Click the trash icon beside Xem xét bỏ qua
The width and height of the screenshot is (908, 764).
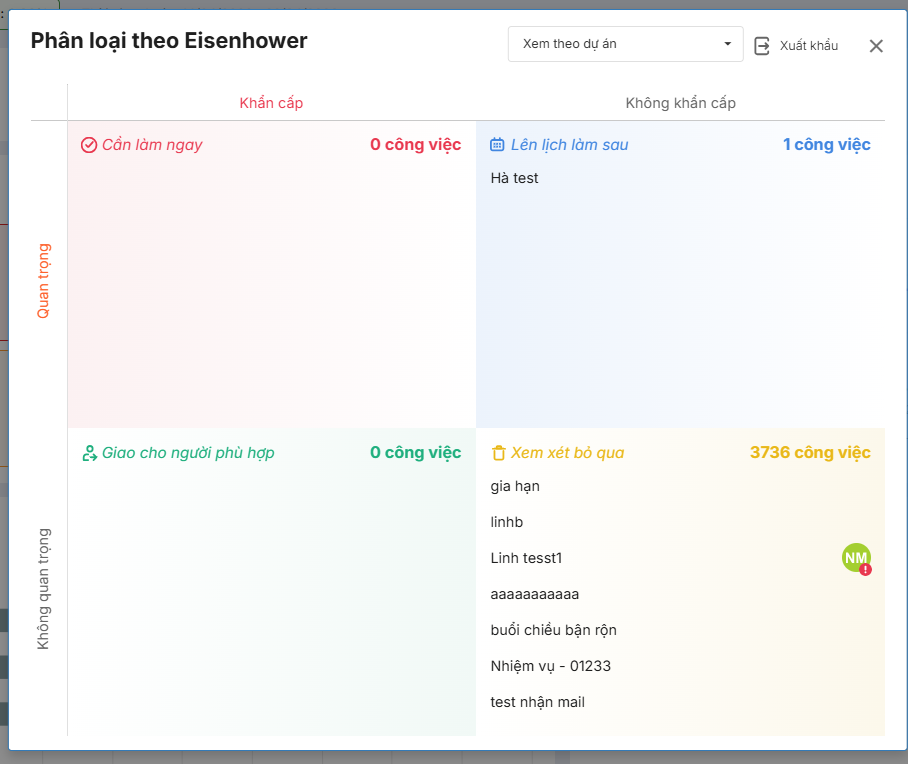(498, 453)
